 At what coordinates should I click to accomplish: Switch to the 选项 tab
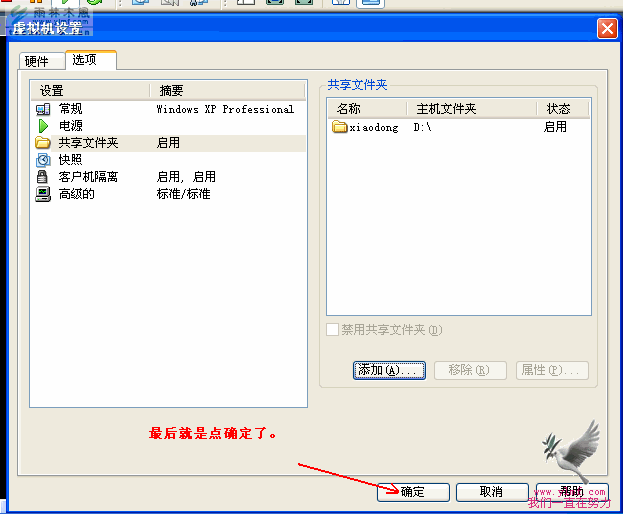pyautogui.click(x=91, y=60)
